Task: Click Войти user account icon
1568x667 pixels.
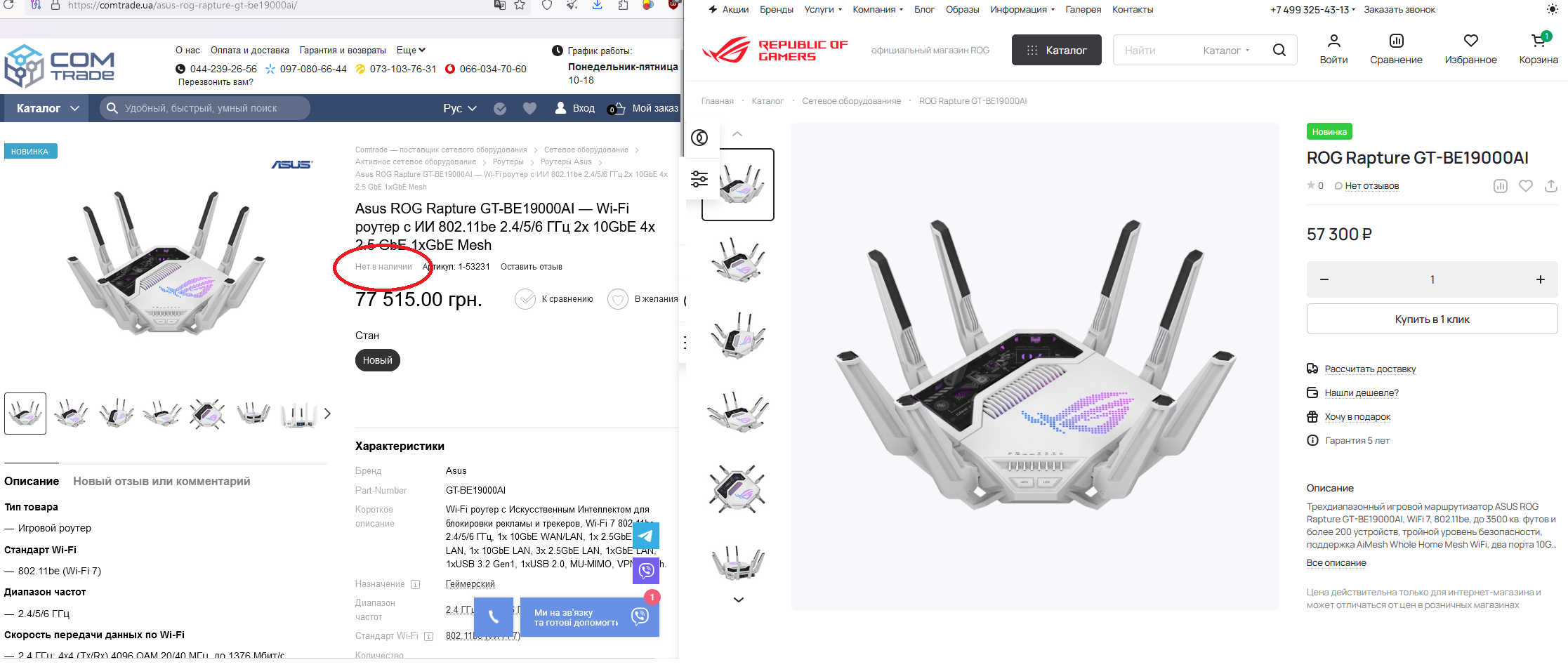Action: [x=1333, y=41]
